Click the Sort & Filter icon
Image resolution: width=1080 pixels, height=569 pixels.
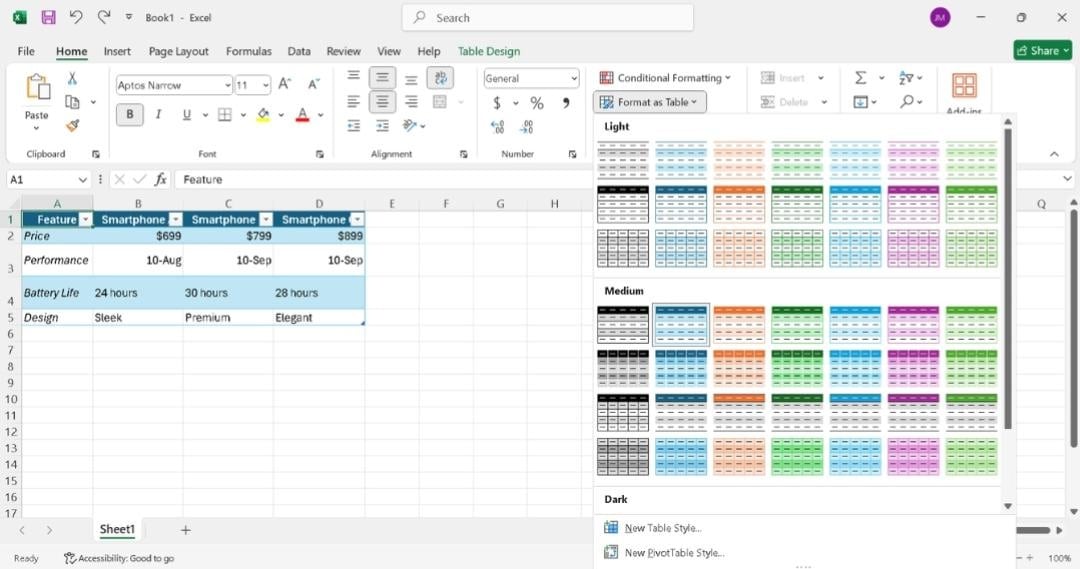pos(906,78)
